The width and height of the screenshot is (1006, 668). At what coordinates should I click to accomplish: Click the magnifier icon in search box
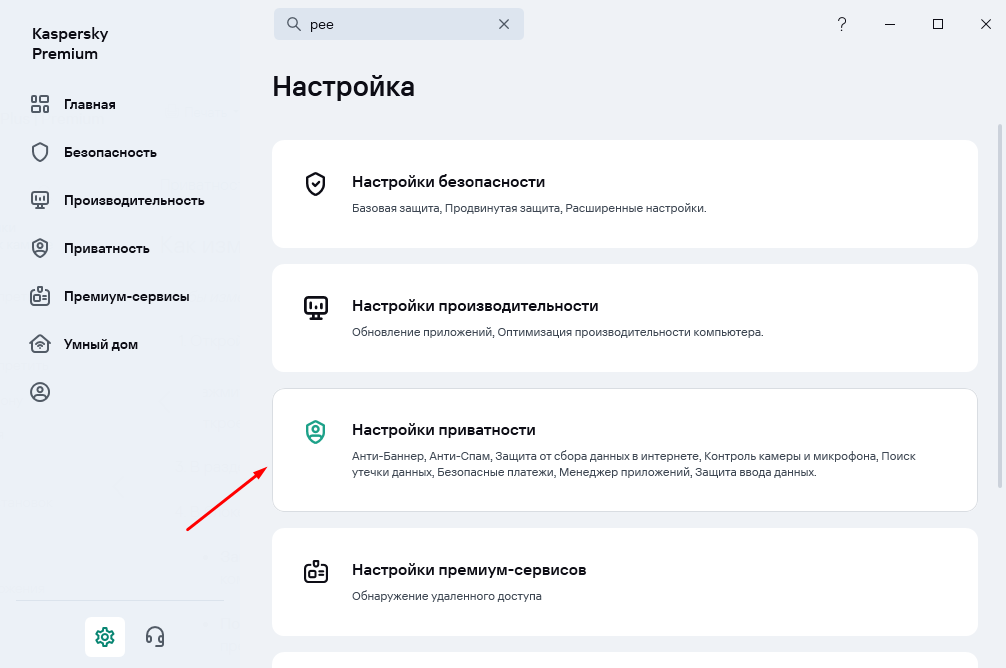294,25
